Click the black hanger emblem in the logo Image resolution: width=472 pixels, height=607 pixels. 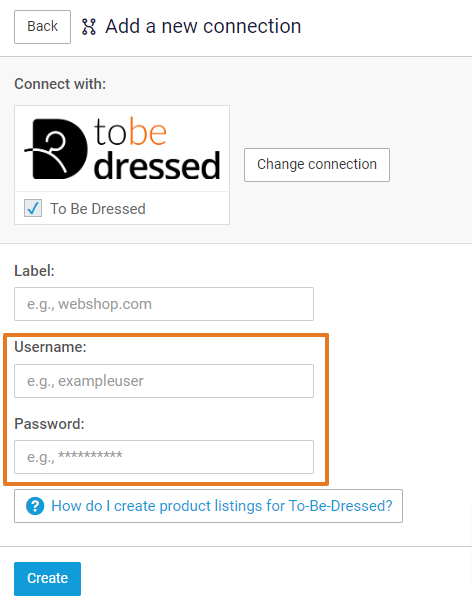(x=57, y=149)
